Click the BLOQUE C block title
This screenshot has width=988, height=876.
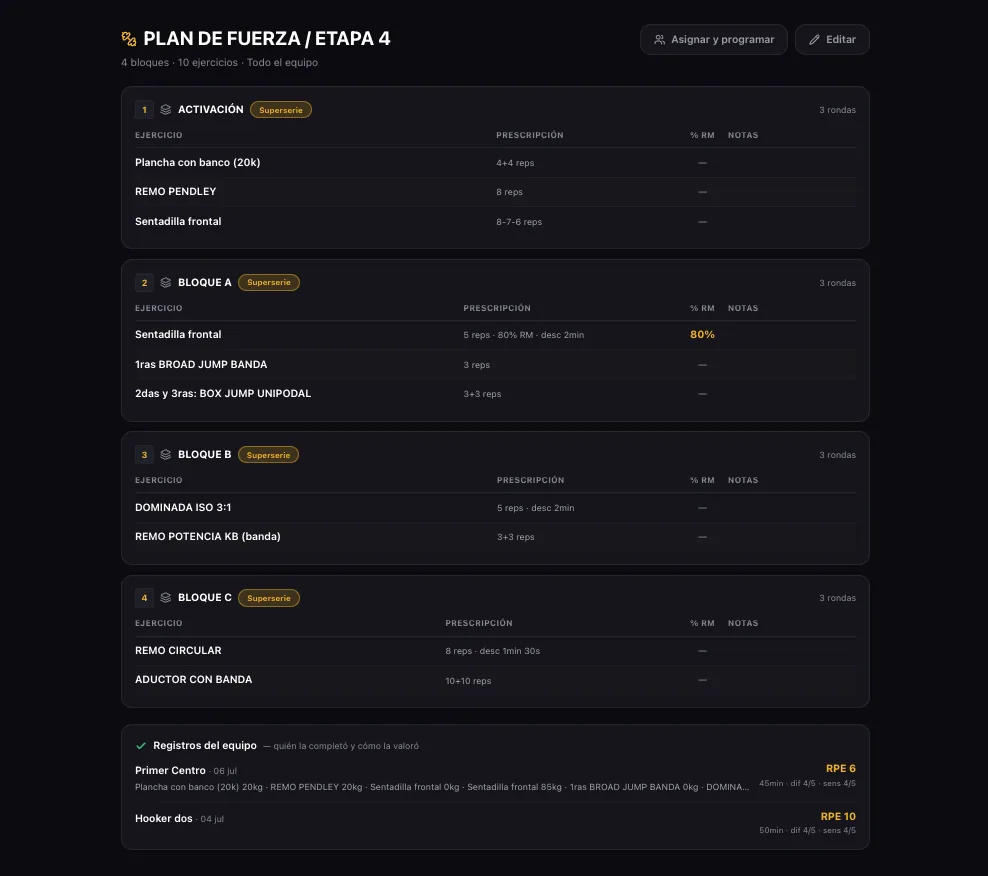tap(205, 597)
